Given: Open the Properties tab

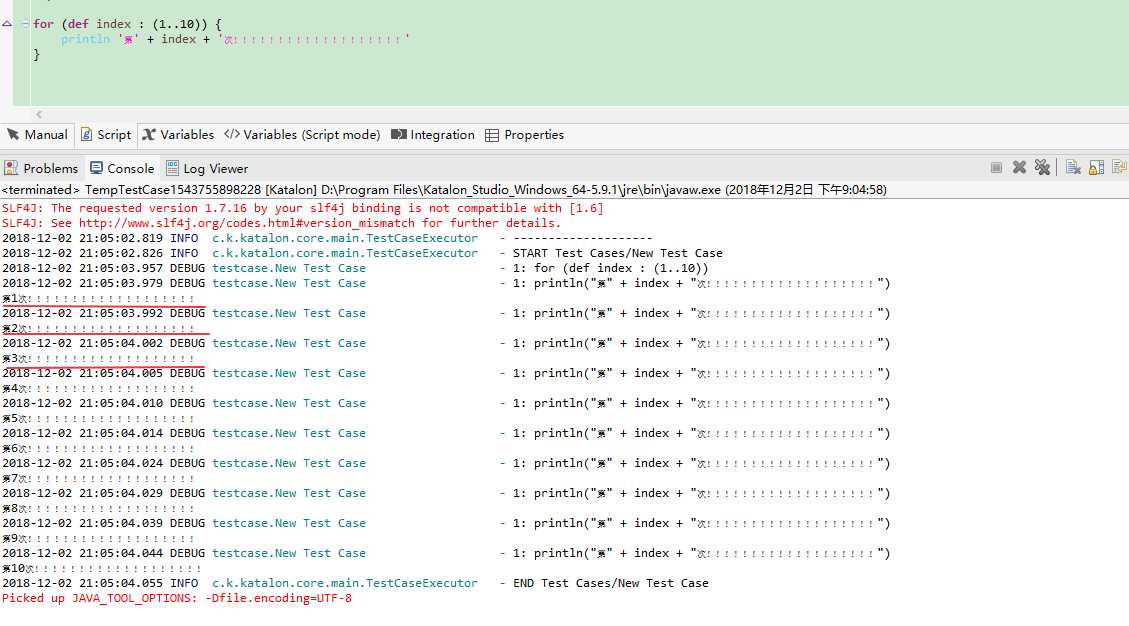Looking at the screenshot, I should pyautogui.click(x=525, y=135).
